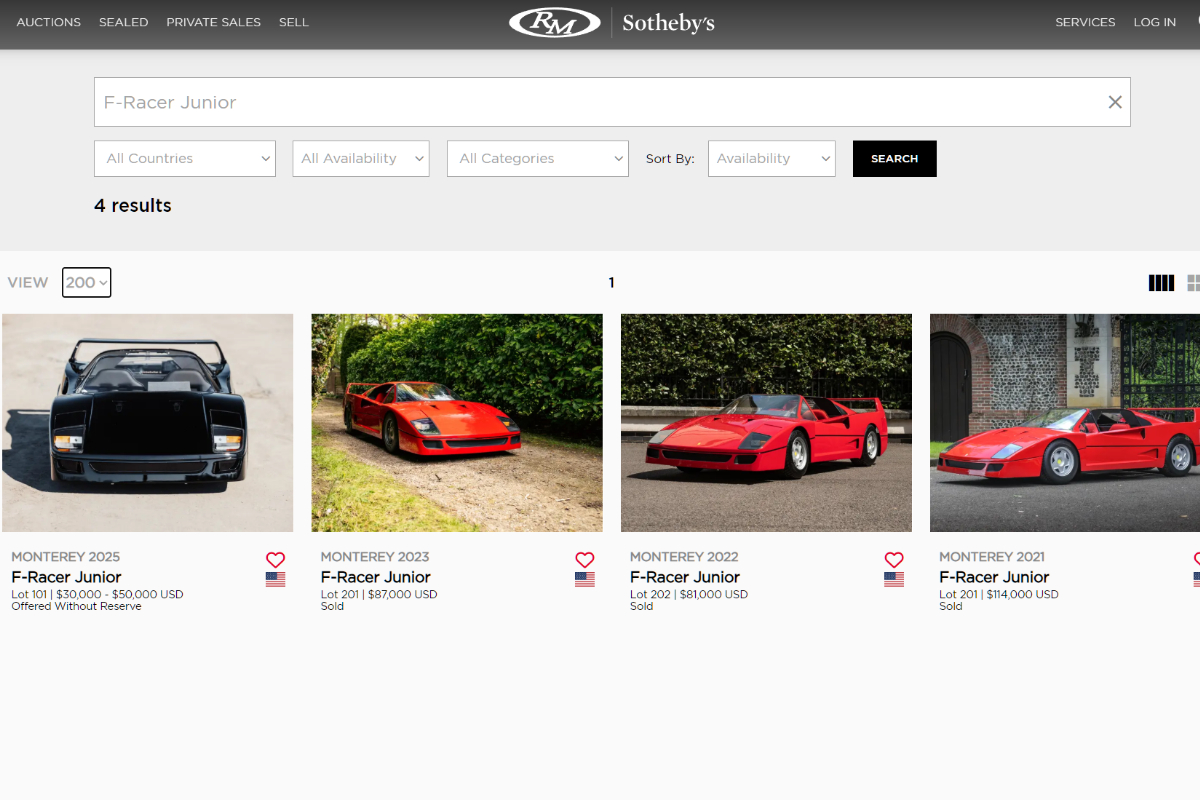Click the MONTEREY 2021 auction label

(x=992, y=557)
